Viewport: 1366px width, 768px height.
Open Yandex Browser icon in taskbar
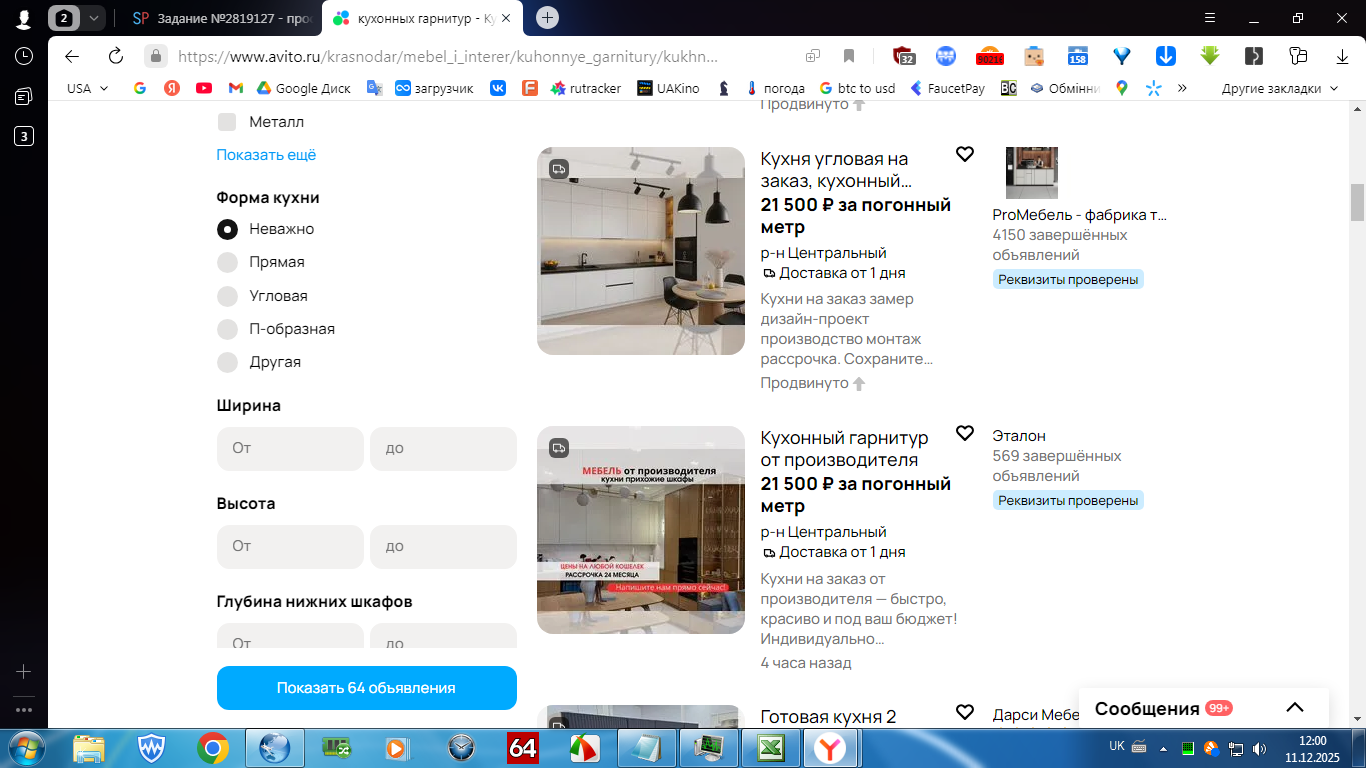click(x=828, y=747)
